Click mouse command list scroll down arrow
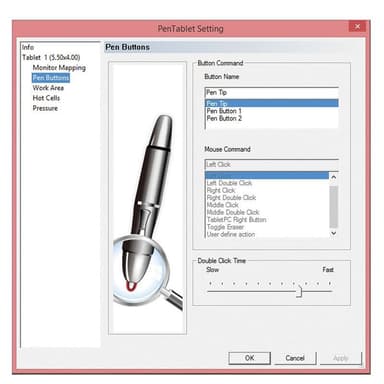Screen dimensions: 384x384 tap(334, 233)
